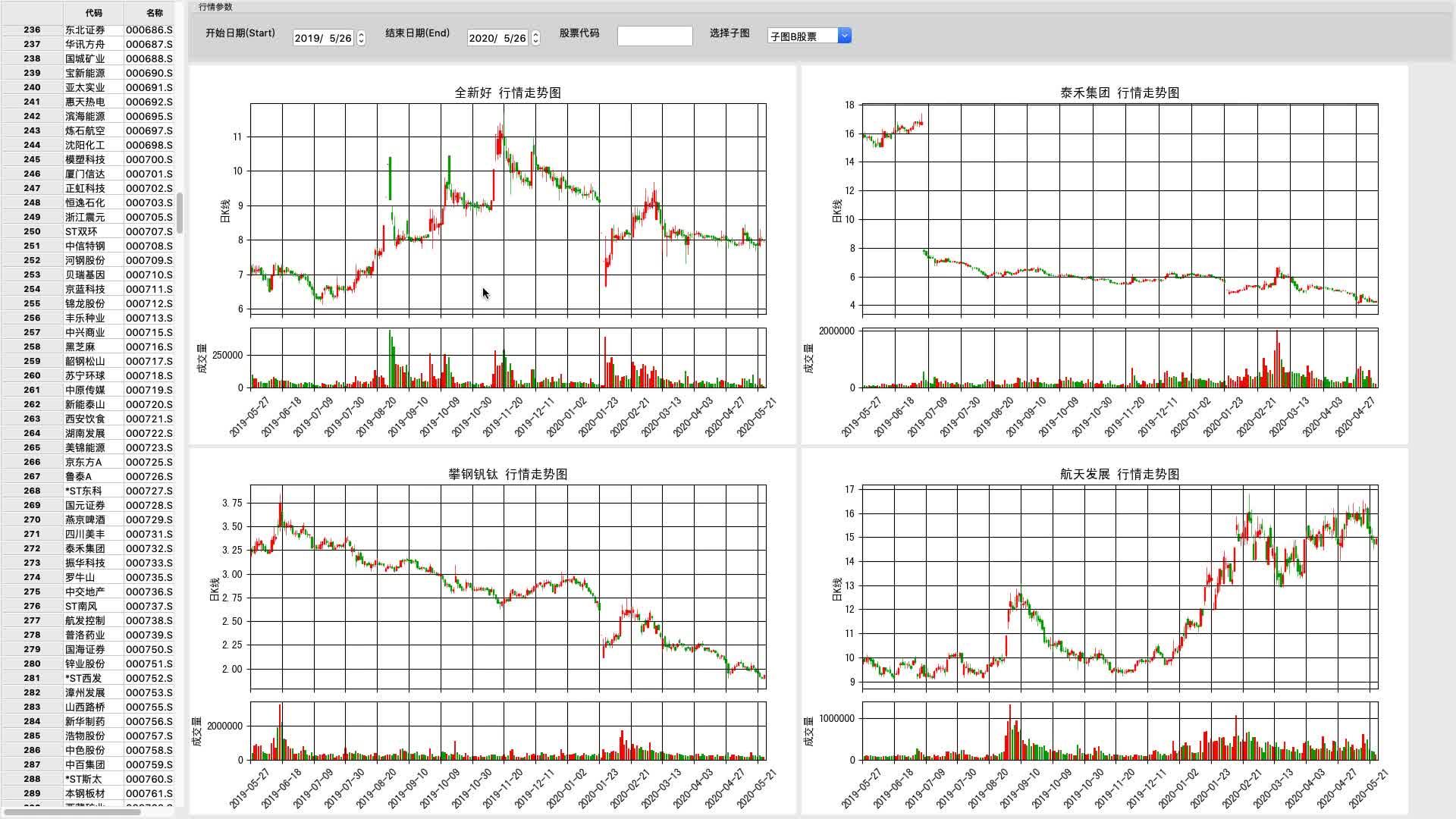Select row ST双环 in stock list

[x=87, y=231]
